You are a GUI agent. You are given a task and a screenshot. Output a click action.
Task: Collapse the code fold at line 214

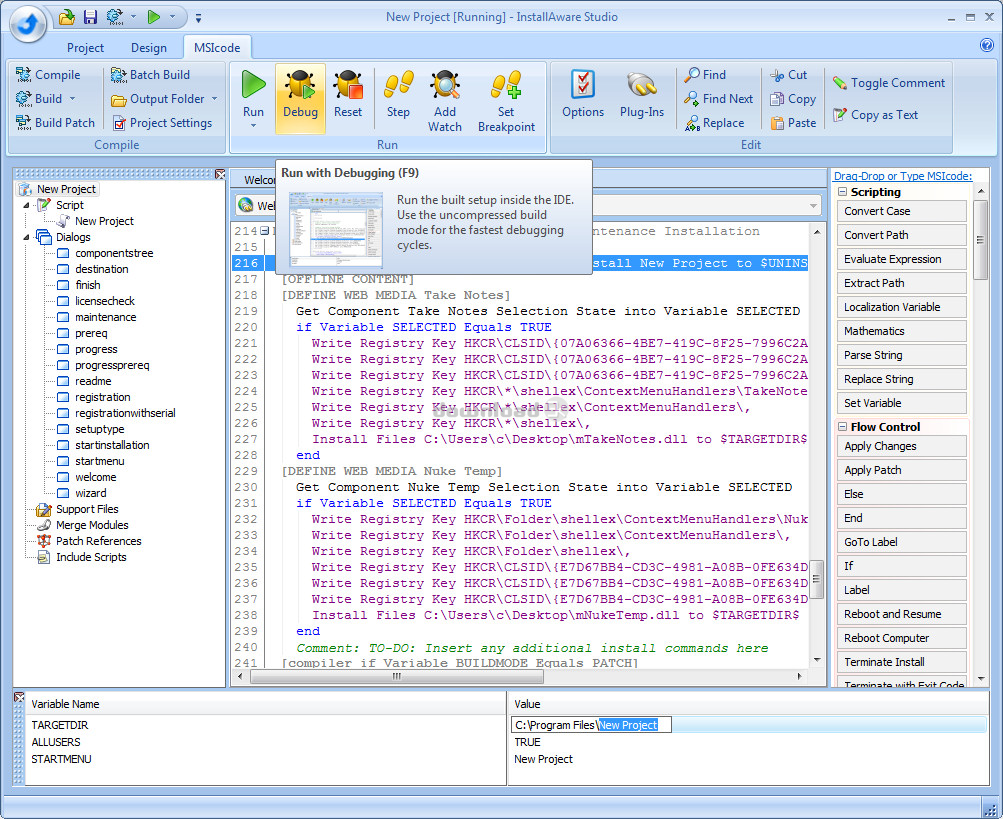[264, 231]
